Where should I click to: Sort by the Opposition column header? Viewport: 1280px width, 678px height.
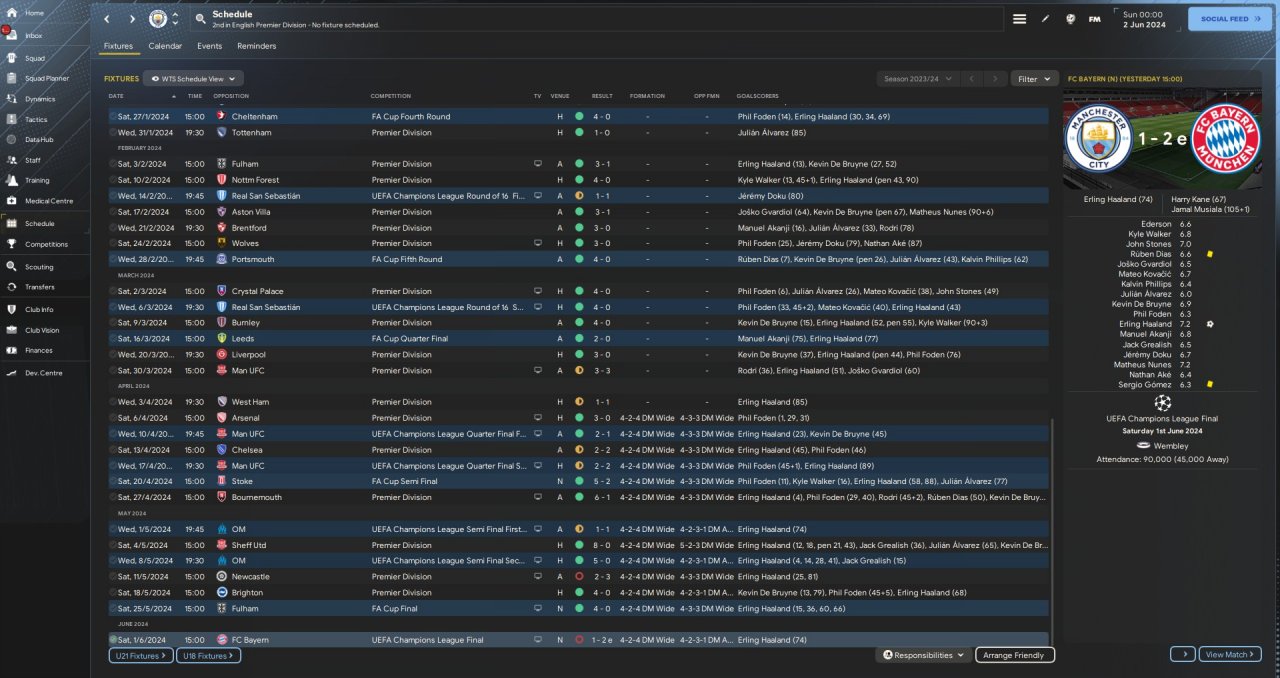coord(231,96)
